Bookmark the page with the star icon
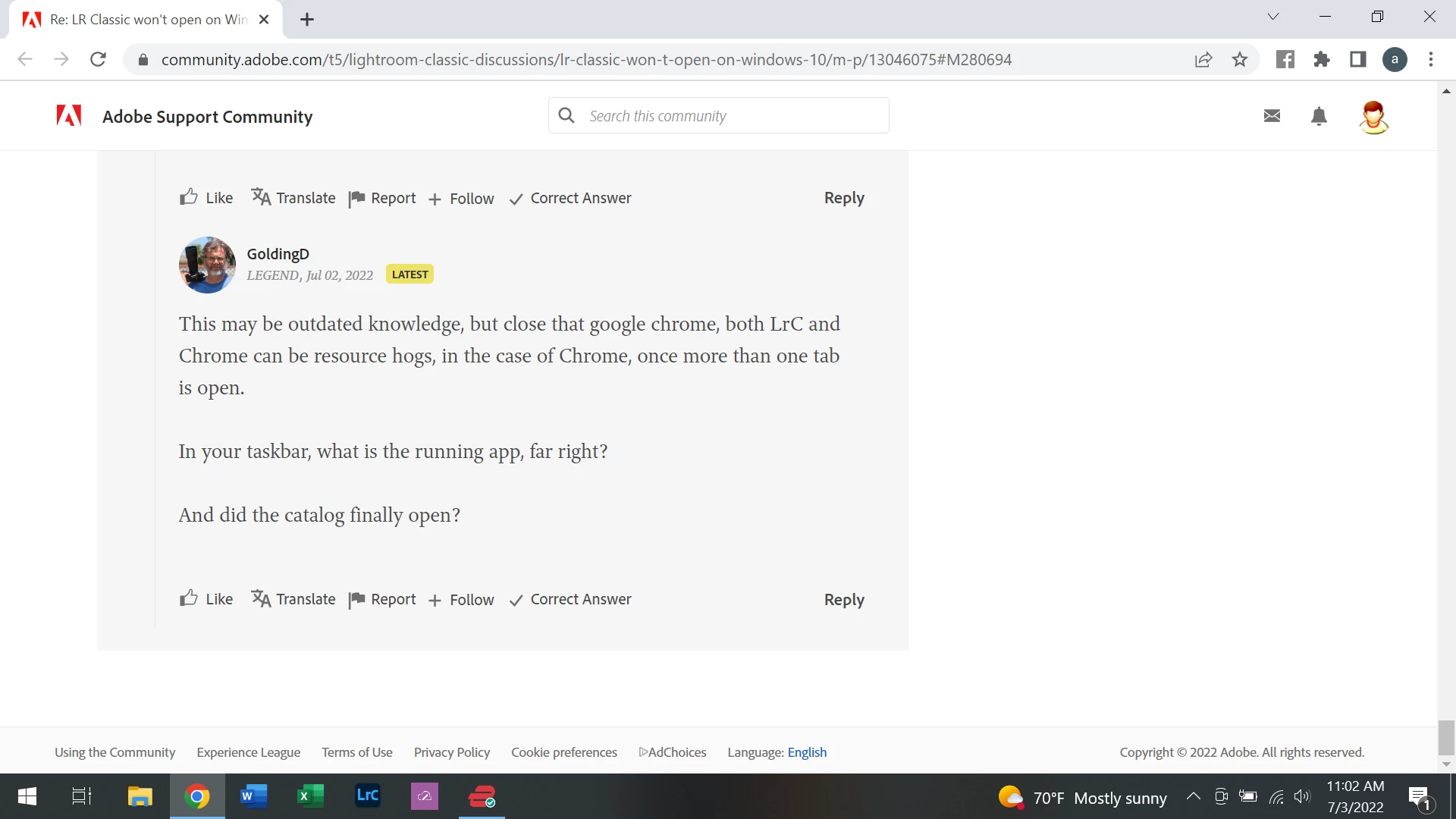 pos(1240,60)
